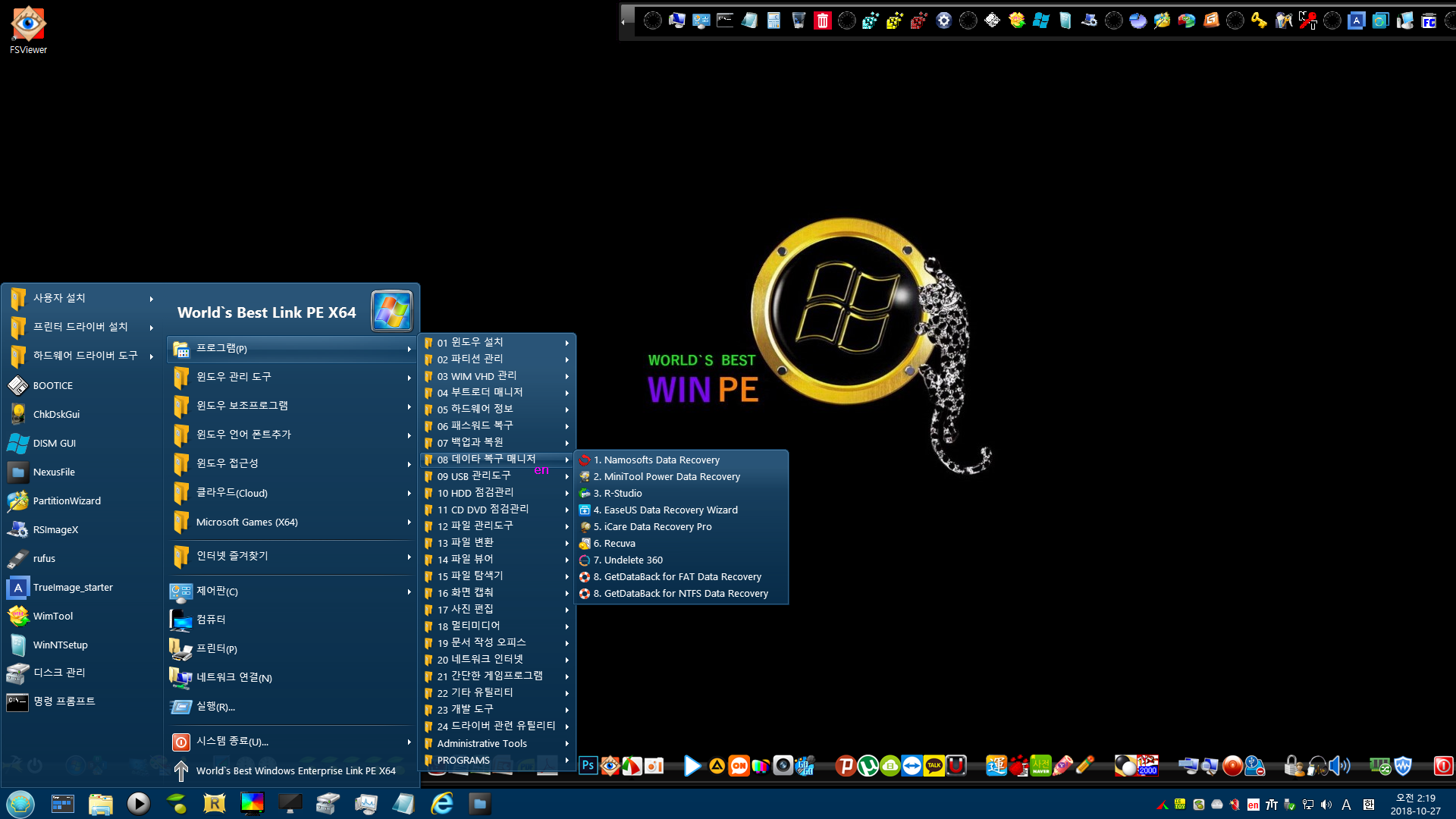Click the red trash icon in the top toolbar

823,20
